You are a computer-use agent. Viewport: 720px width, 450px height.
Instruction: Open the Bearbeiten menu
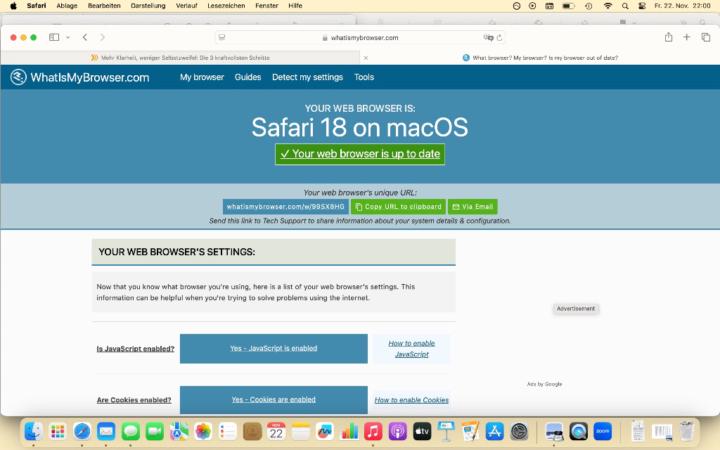pos(104,6)
